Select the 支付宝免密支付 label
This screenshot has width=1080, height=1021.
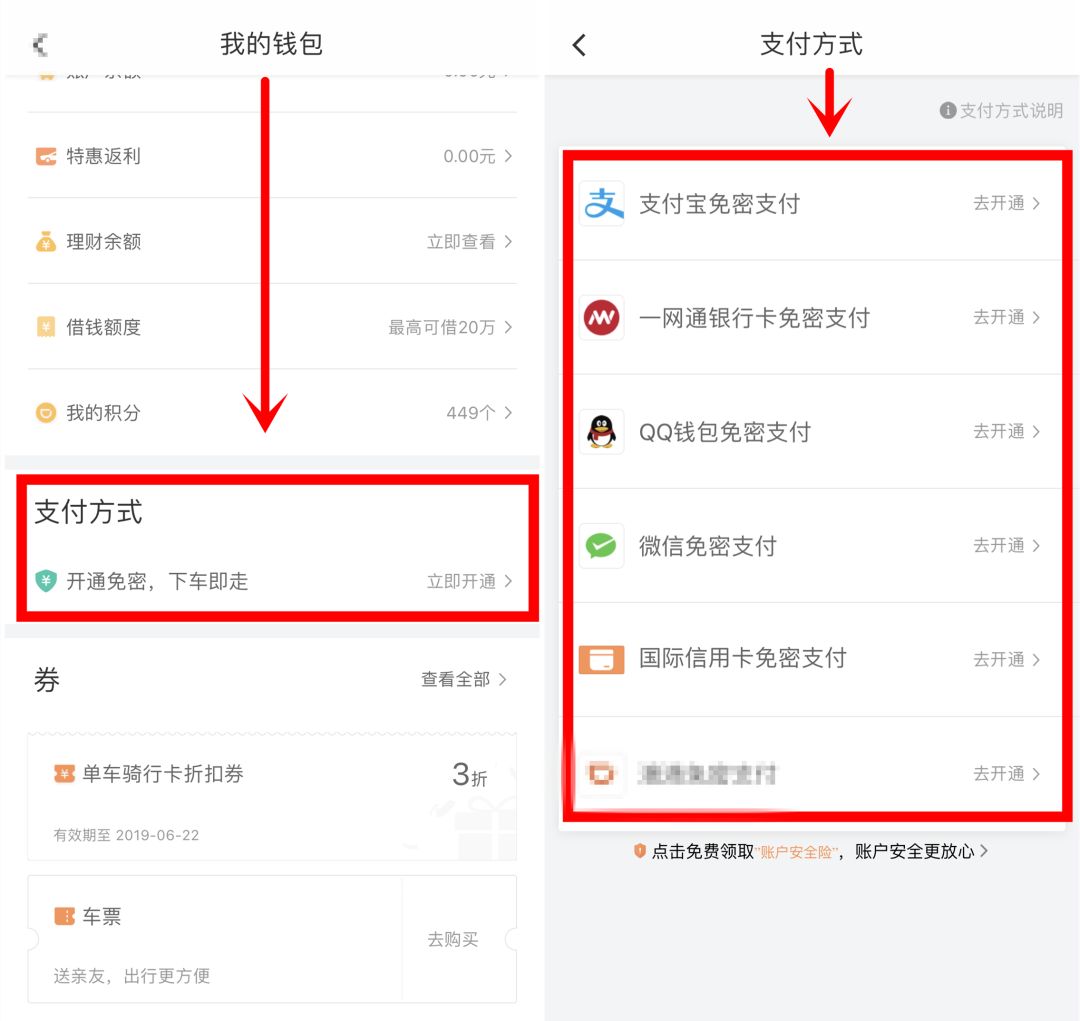(x=720, y=204)
